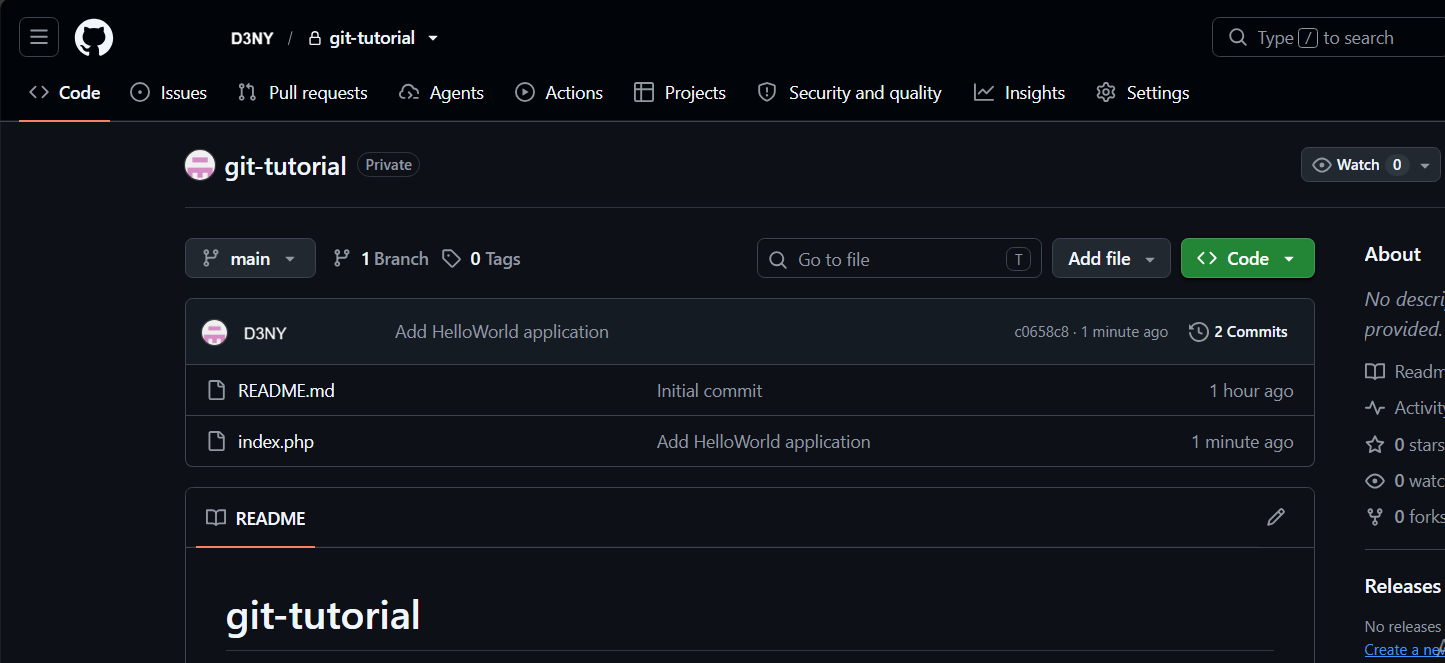Click the commit history clock icon
Viewport: 1445px width, 663px height.
tap(1198, 332)
